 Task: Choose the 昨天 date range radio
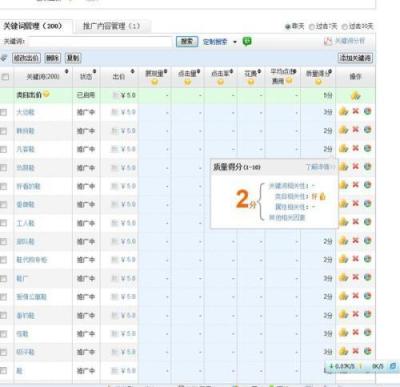288,27
